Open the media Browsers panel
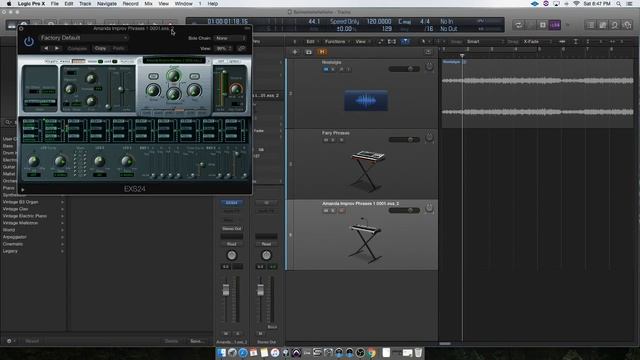 pyautogui.click(x=627, y=25)
